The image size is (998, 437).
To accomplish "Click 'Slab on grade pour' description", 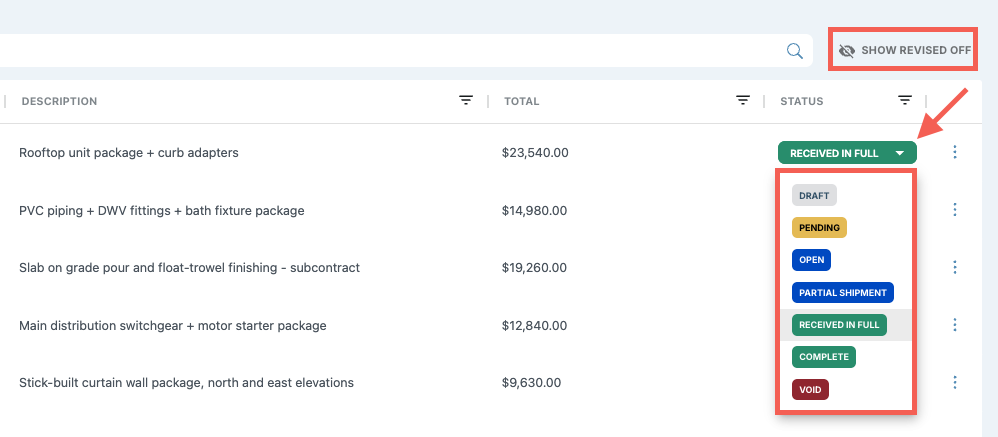I will [190, 268].
